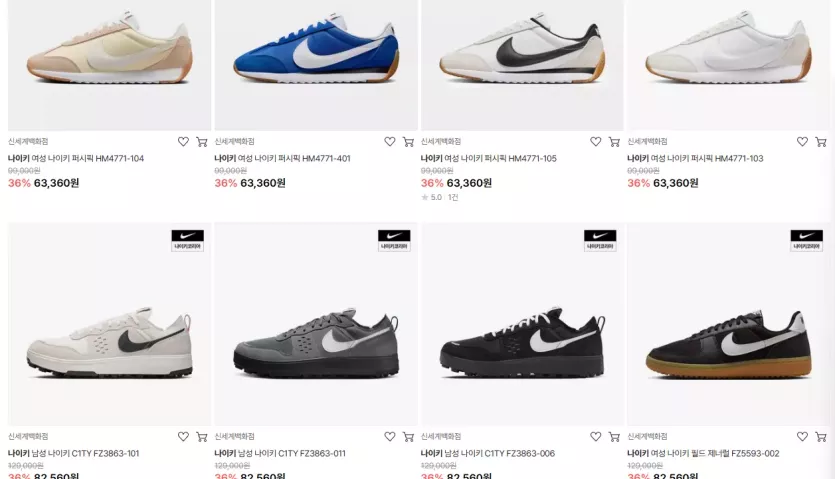Open the gum-sole FZ5593-002 shoe image
Image resolution: width=835 pixels, height=479 pixels.
point(728,324)
